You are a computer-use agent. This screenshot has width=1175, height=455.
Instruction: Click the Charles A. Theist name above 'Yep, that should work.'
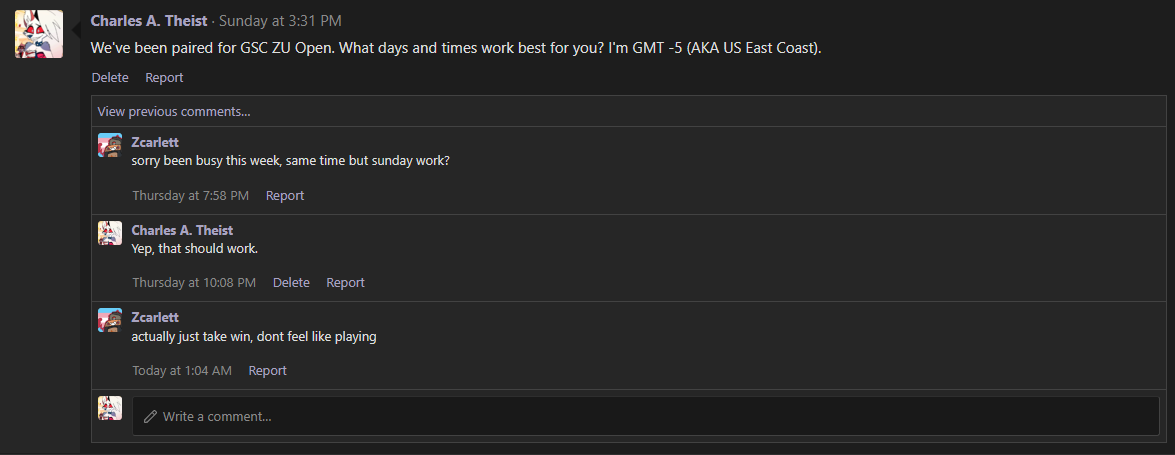coord(182,230)
